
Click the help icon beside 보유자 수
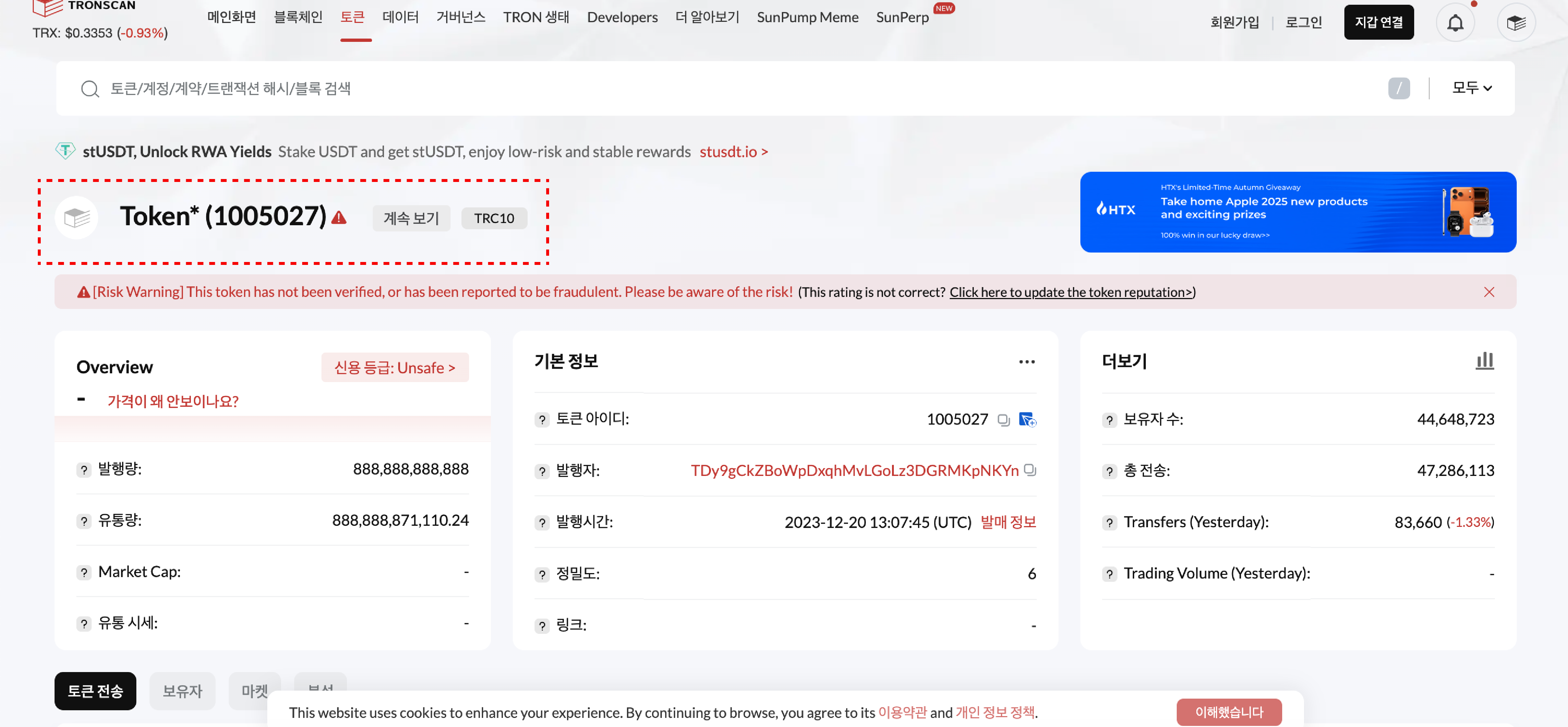pos(1109,420)
